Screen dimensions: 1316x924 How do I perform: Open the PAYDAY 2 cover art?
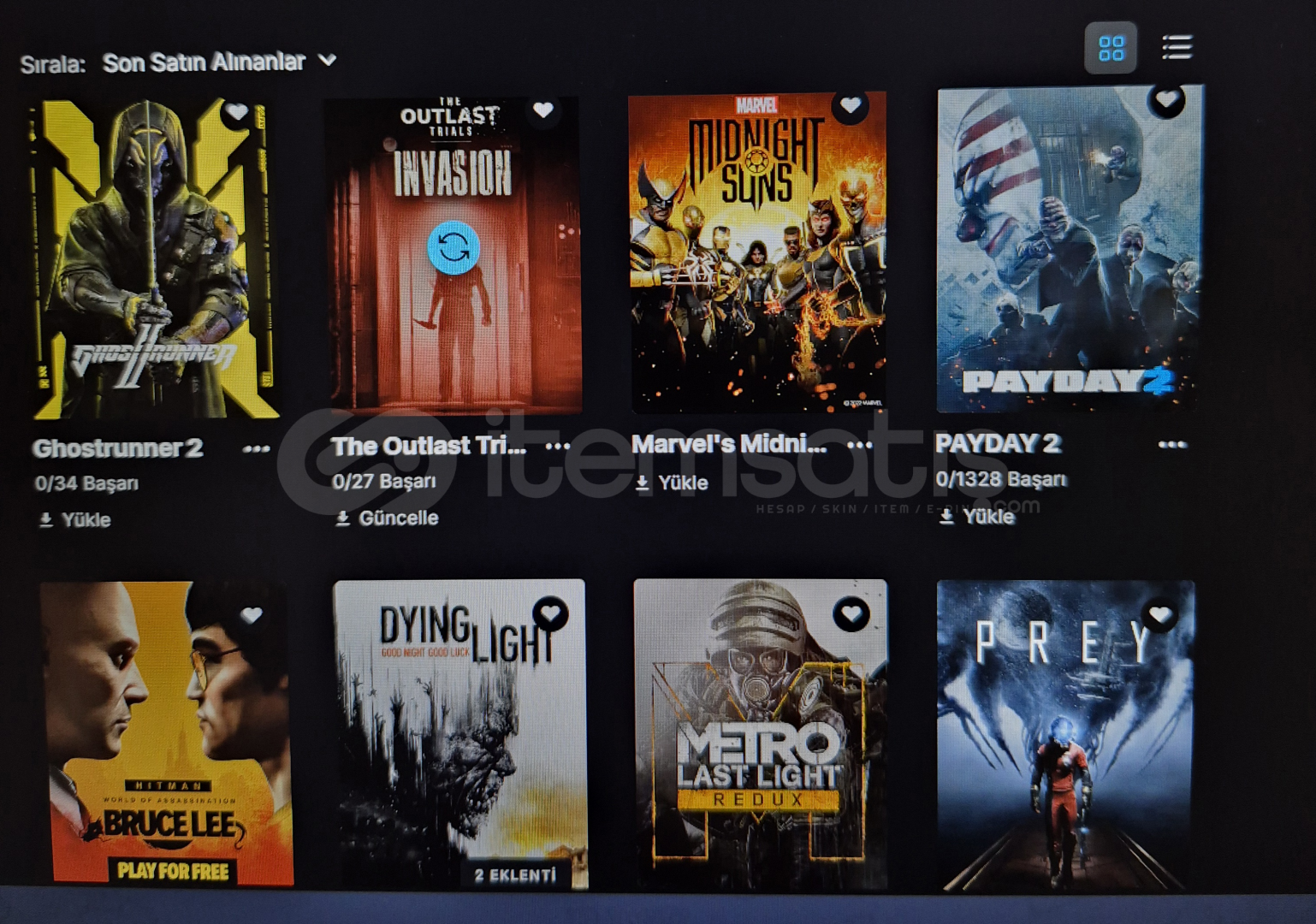pos(1070,249)
